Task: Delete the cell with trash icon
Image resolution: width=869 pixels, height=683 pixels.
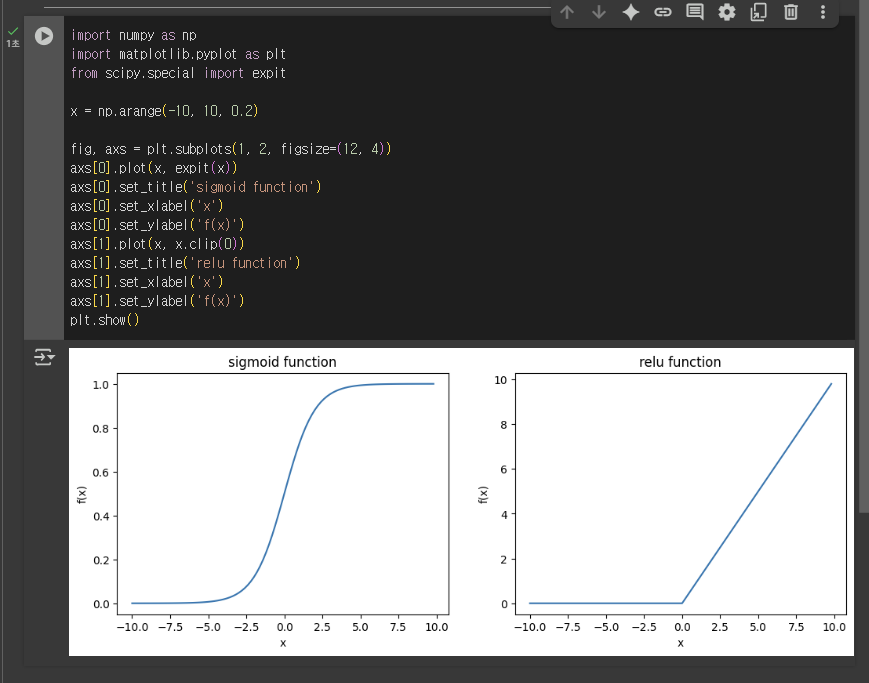Action: click(x=791, y=12)
